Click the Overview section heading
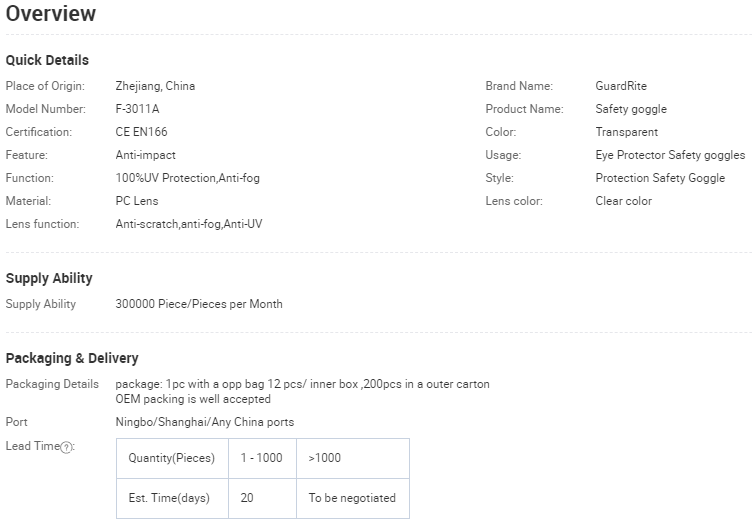 point(51,14)
